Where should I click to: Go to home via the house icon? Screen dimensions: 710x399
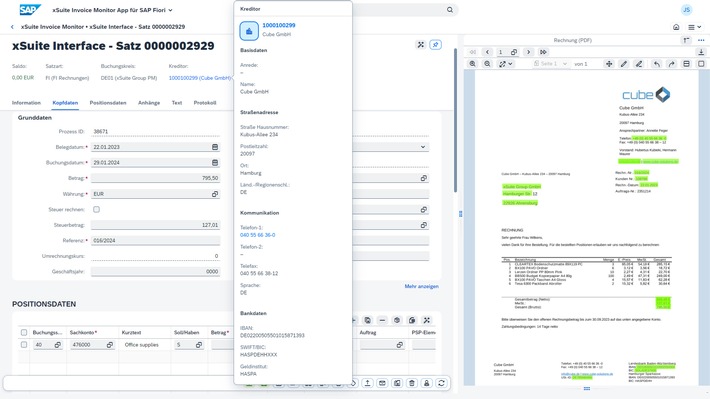click(676, 27)
